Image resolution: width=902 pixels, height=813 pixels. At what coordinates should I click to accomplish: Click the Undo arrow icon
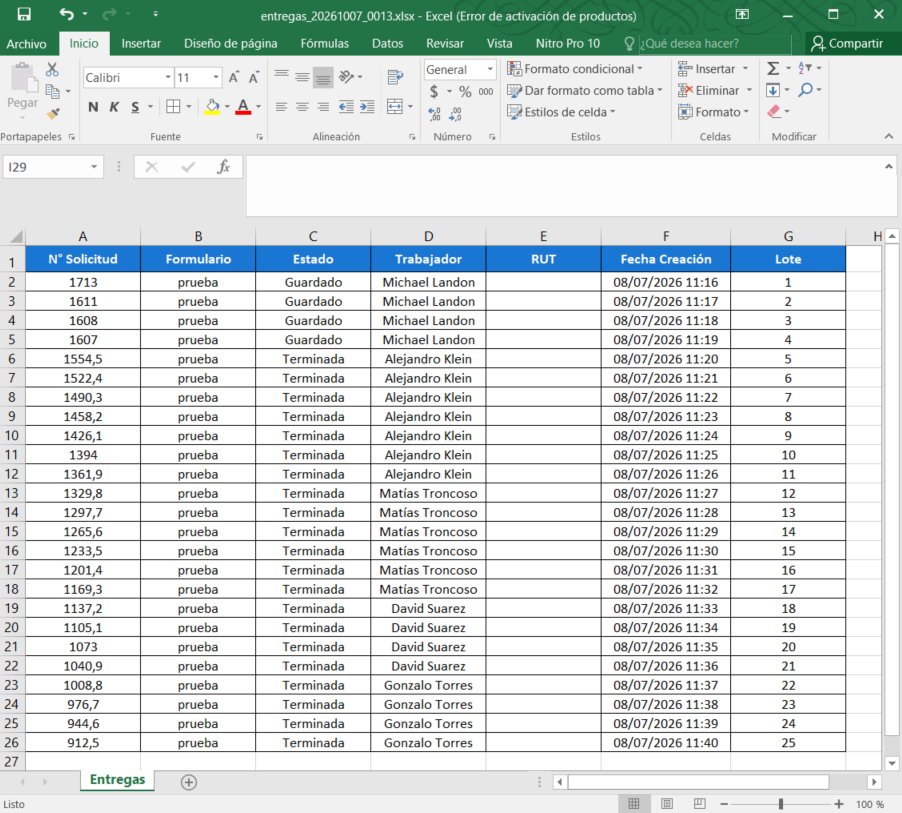tap(67, 14)
